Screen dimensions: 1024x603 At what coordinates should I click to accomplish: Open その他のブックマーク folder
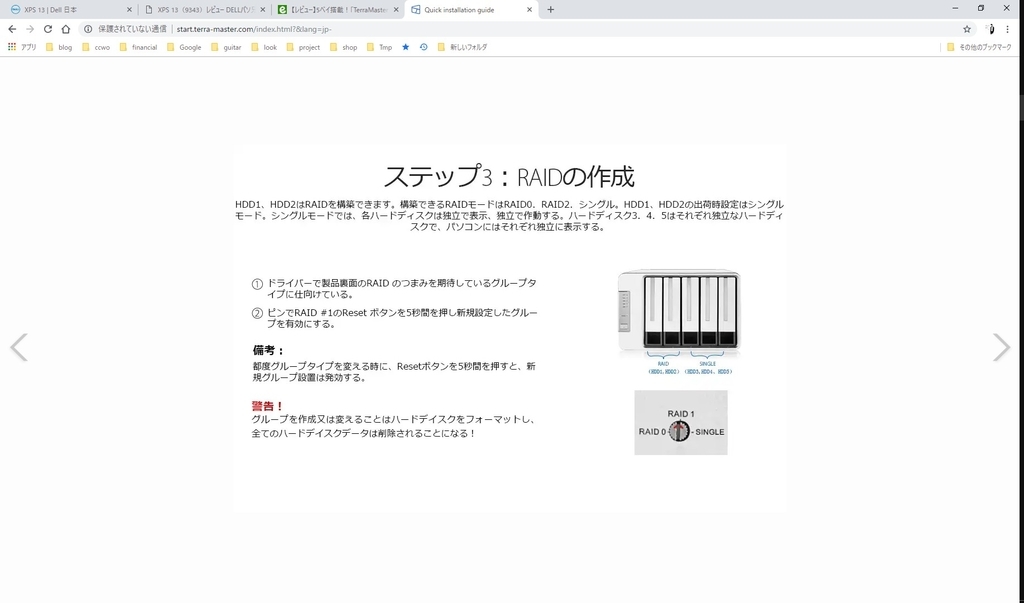979,47
